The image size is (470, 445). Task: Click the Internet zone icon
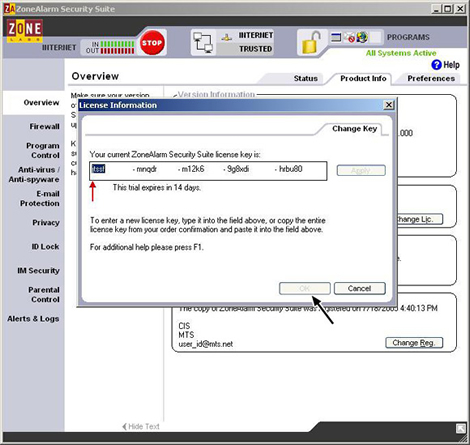pos(227,37)
